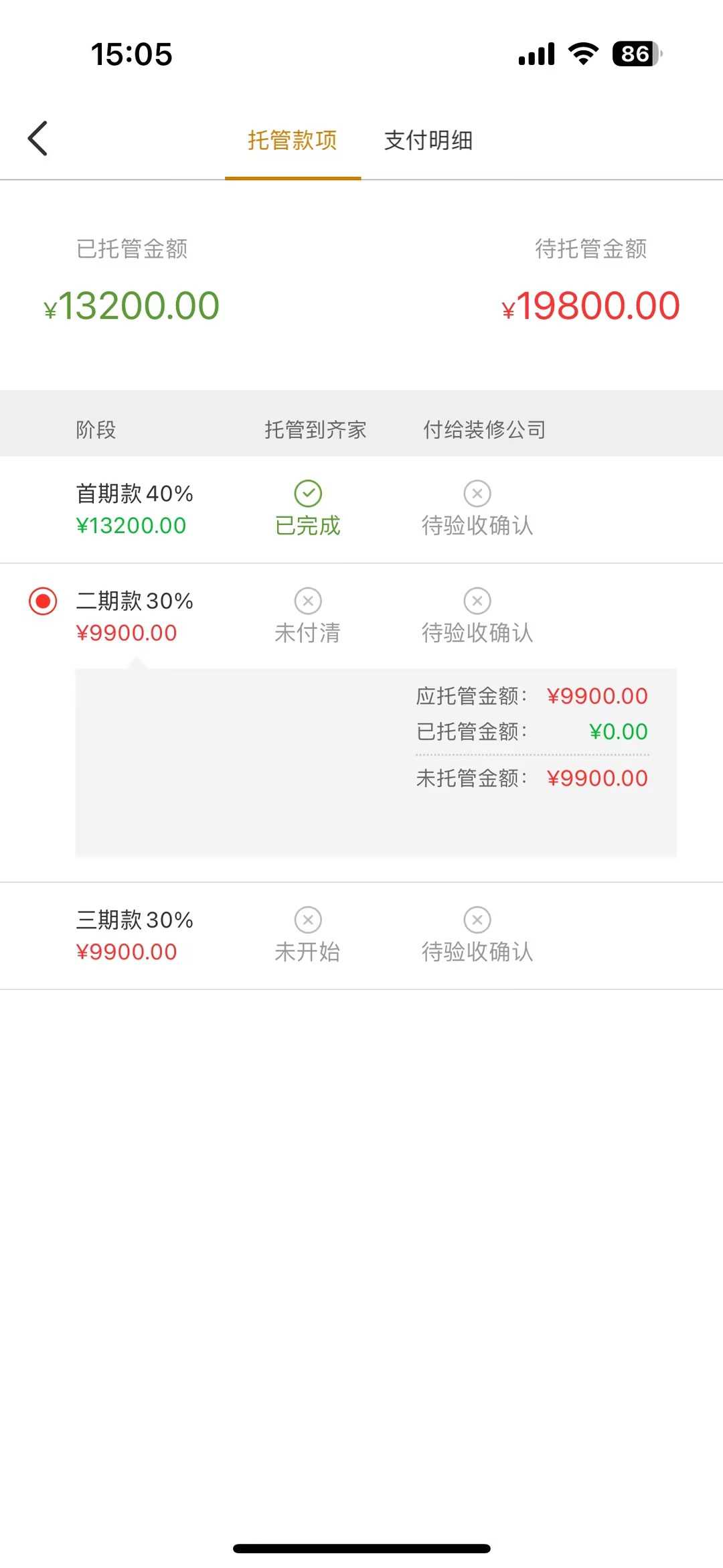Tap the 已完成 status text
This screenshot has height=1568, width=723.
coord(308,526)
